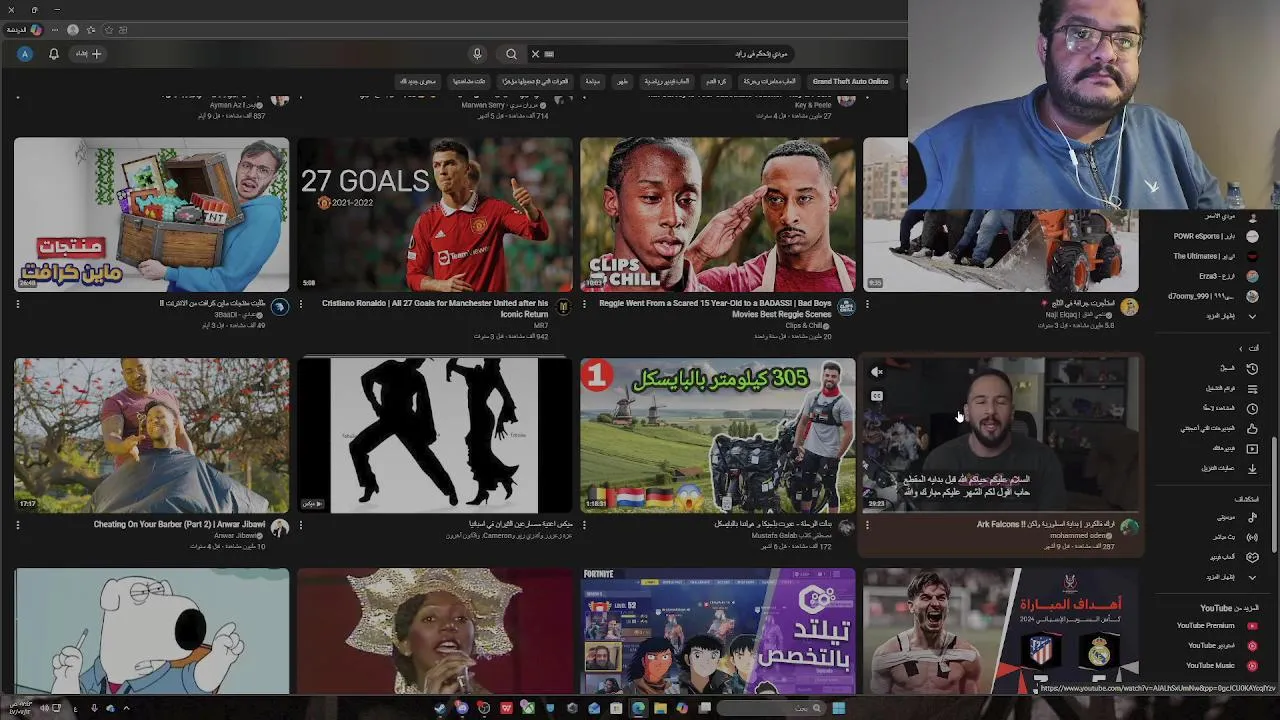Image resolution: width=1280 pixels, height=720 pixels.
Task: Open the You section chevron
Action: coord(1241,348)
